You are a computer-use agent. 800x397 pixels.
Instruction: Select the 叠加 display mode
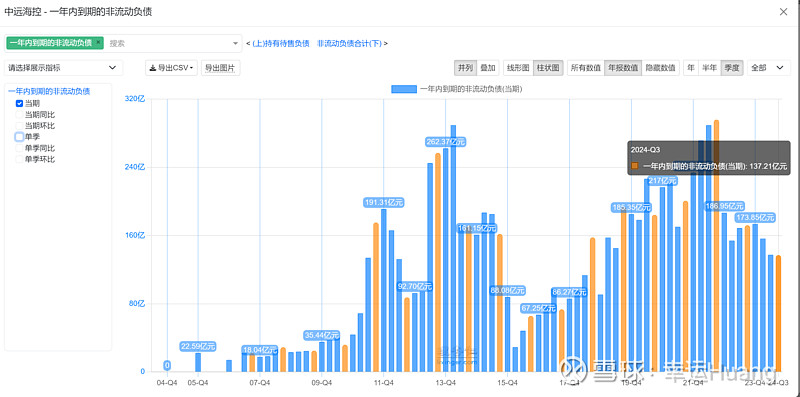click(488, 67)
